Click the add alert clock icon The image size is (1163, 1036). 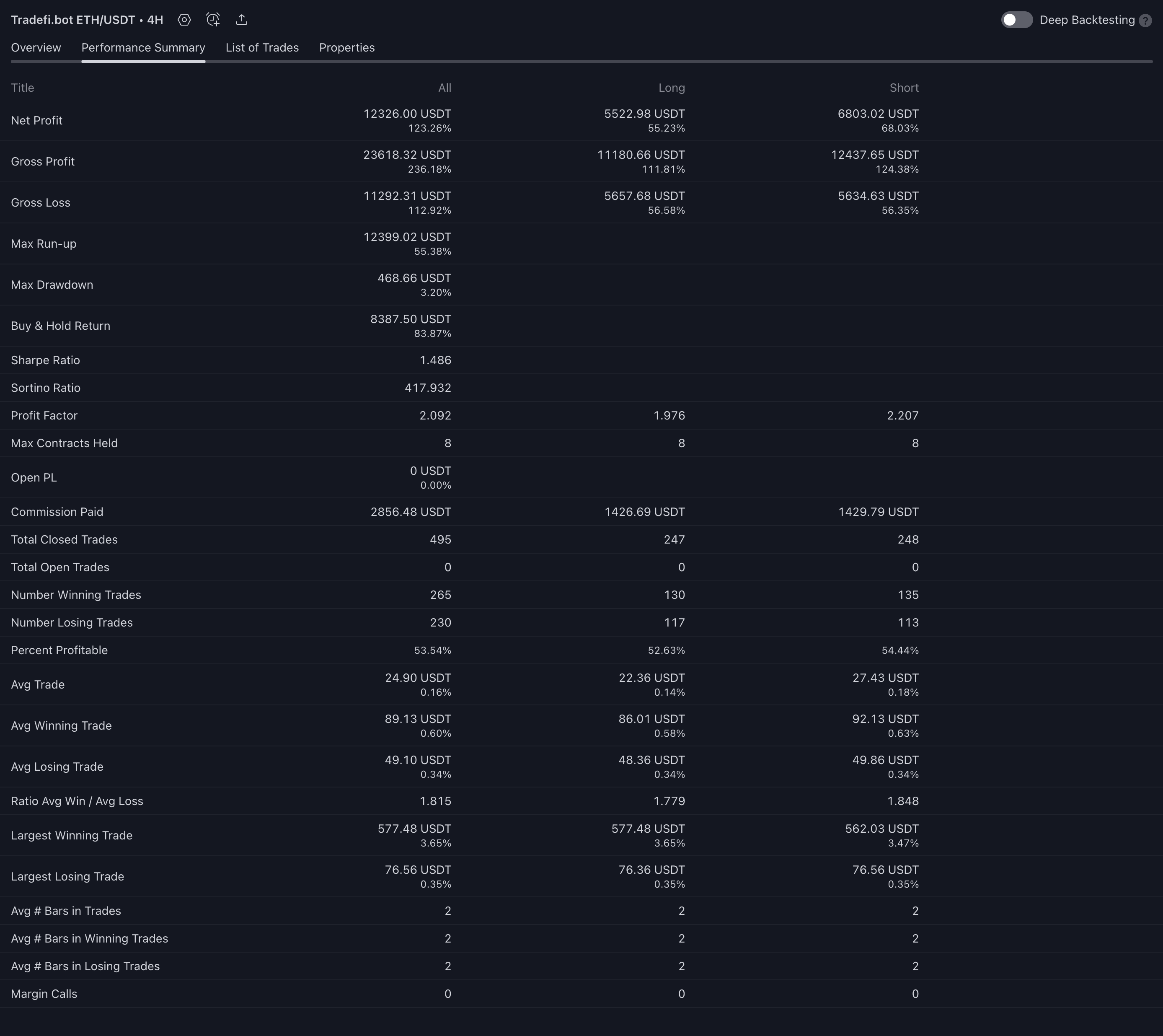coord(213,20)
